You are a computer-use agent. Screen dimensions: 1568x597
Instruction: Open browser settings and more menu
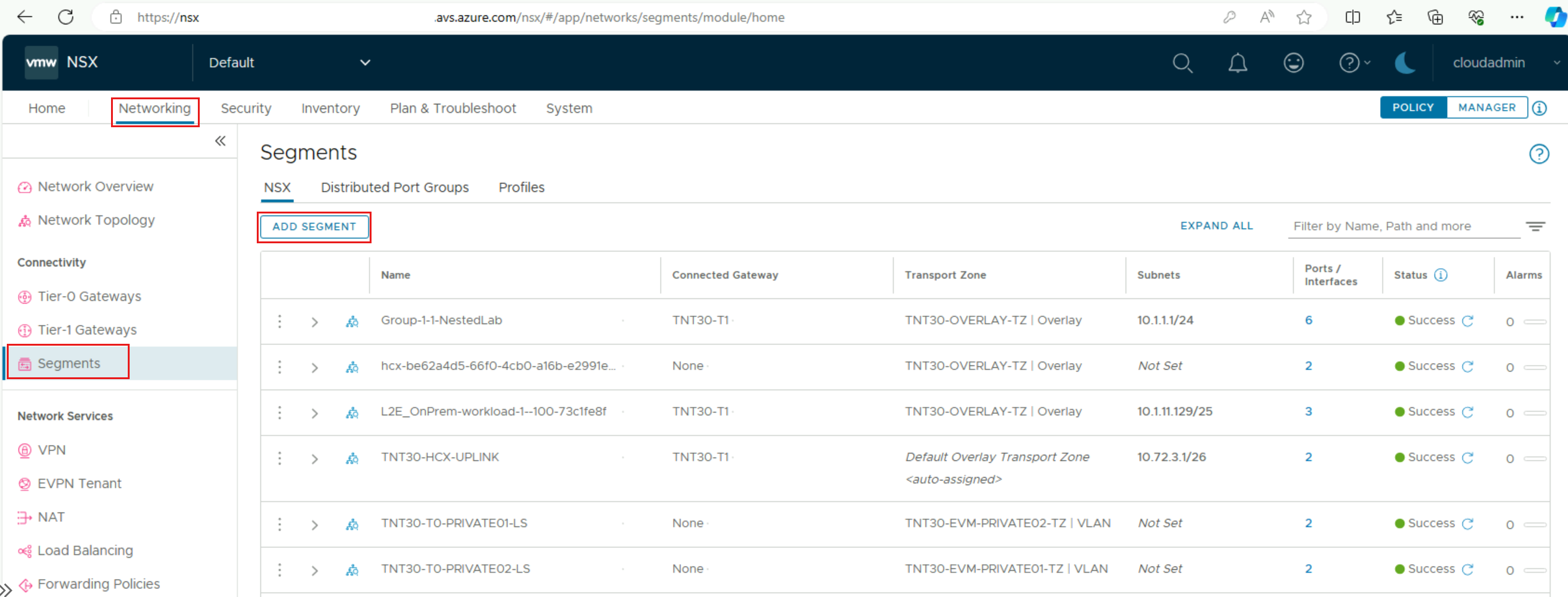click(x=1517, y=17)
